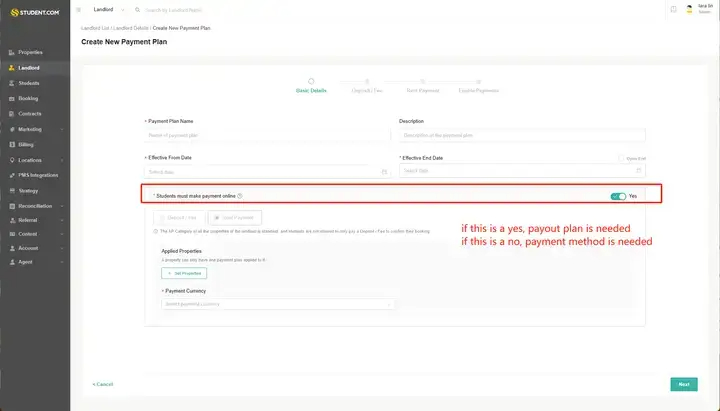Click the Locations pin icon
Viewport: 720px width, 411px height.
[12, 160]
